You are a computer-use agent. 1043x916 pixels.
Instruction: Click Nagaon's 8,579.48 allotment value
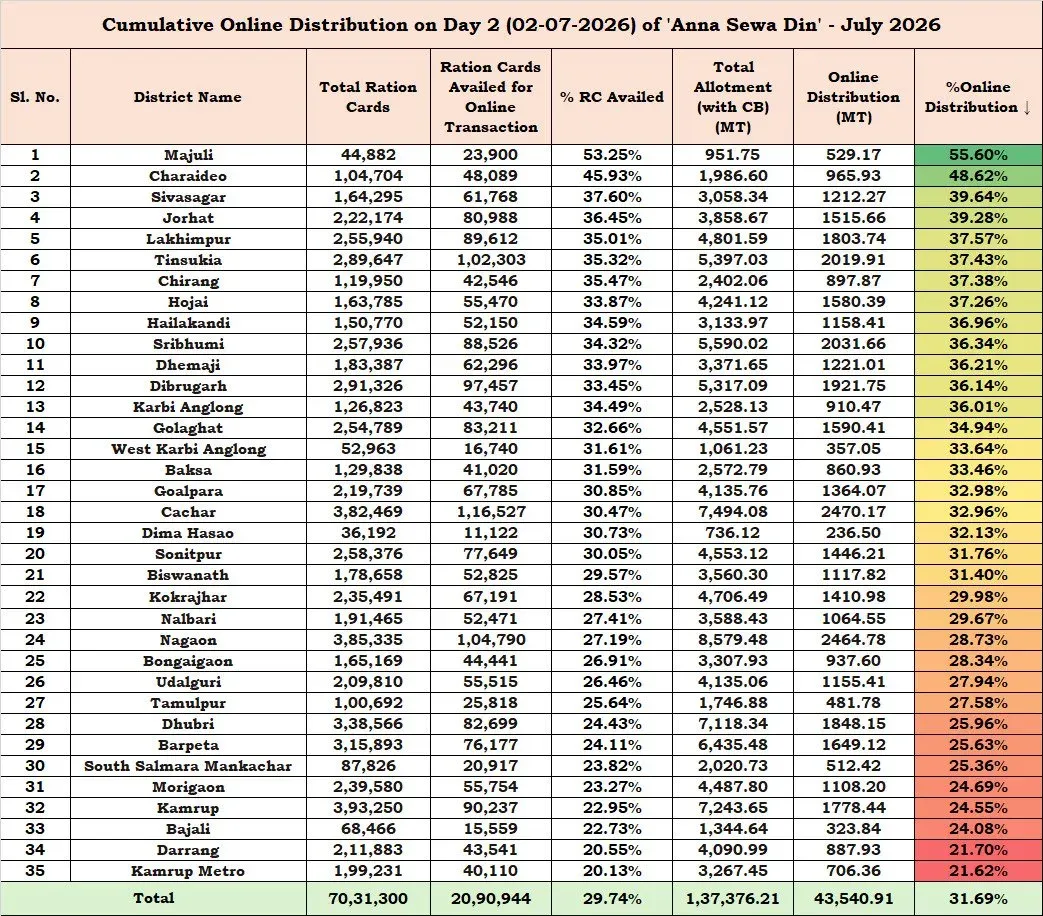[x=732, y=640]
